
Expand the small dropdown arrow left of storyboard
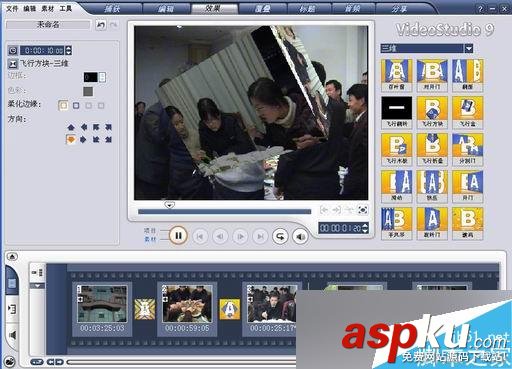coord(37,286)
